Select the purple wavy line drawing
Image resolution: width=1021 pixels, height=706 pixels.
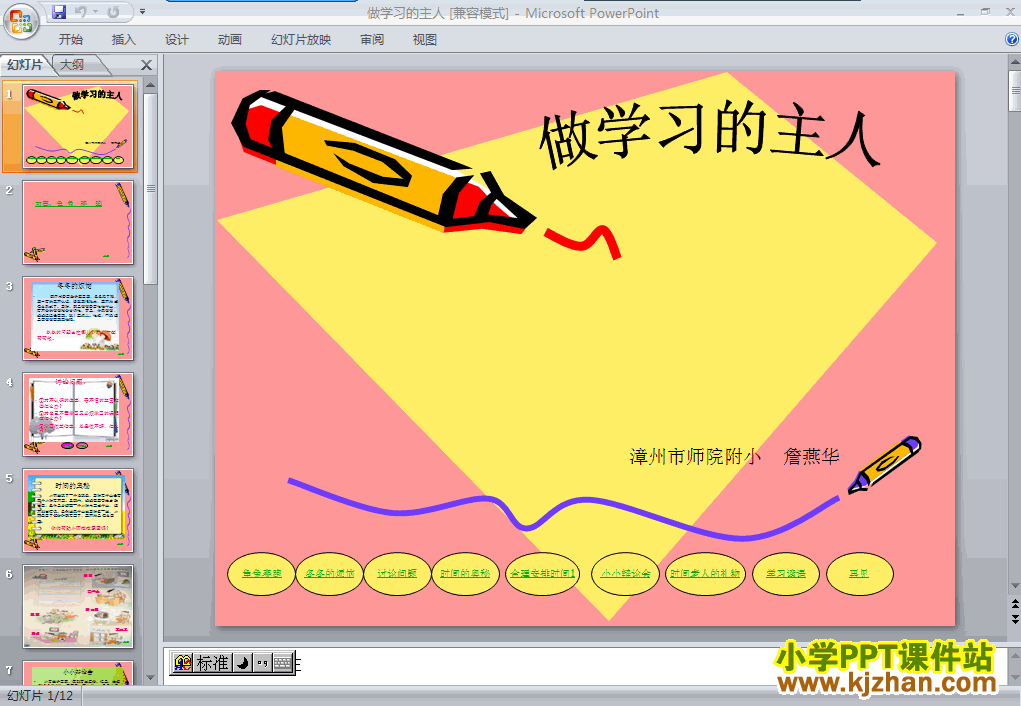tap(564, 509)
